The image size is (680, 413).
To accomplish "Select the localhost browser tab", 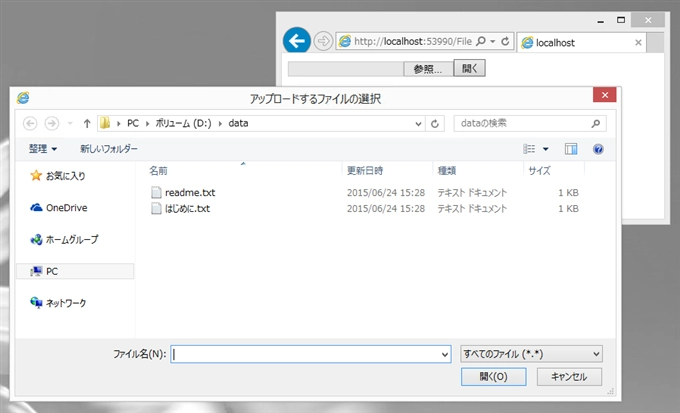I will [x=581, y=43].
